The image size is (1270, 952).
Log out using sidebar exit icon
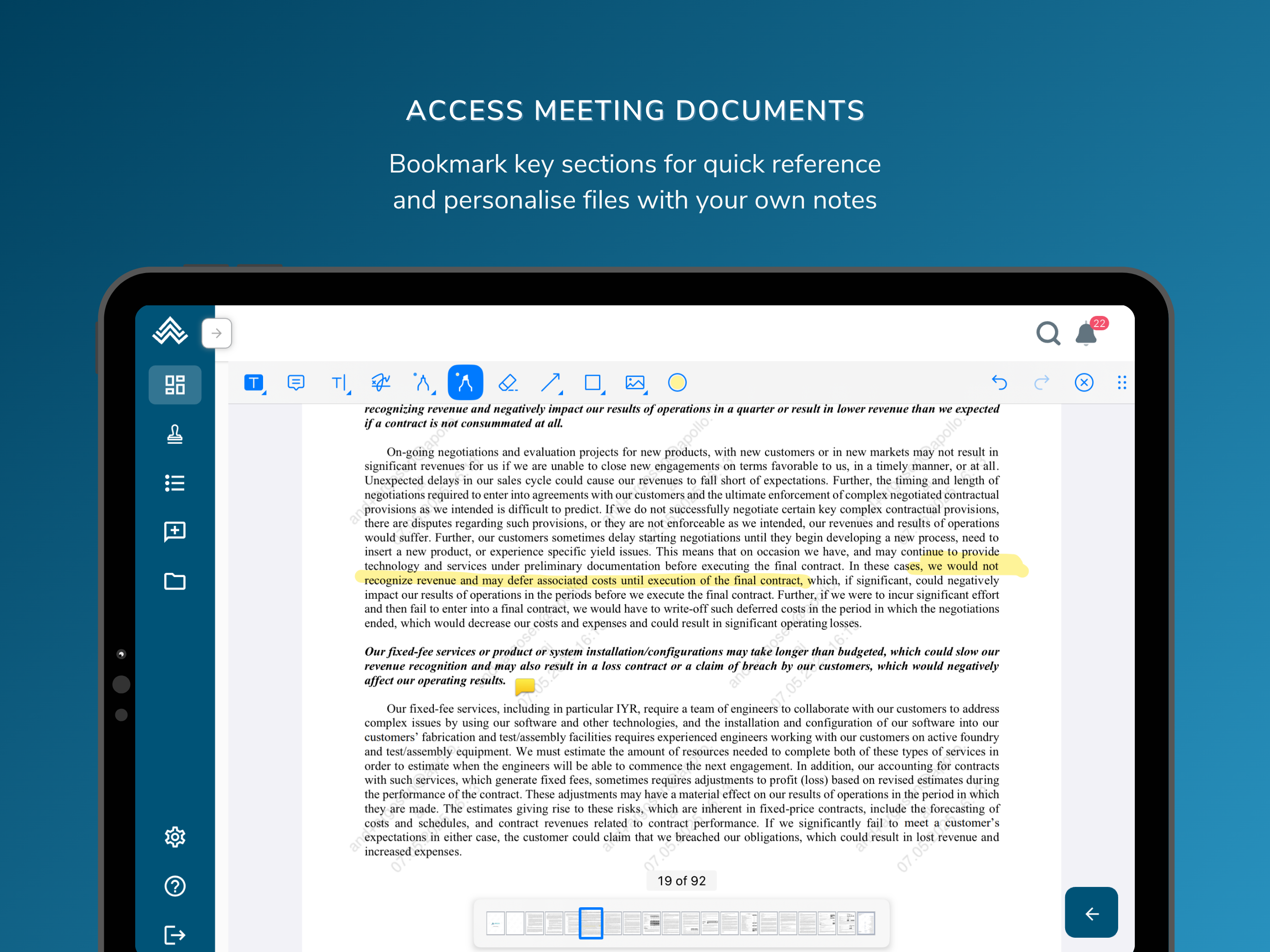[174, 935]
